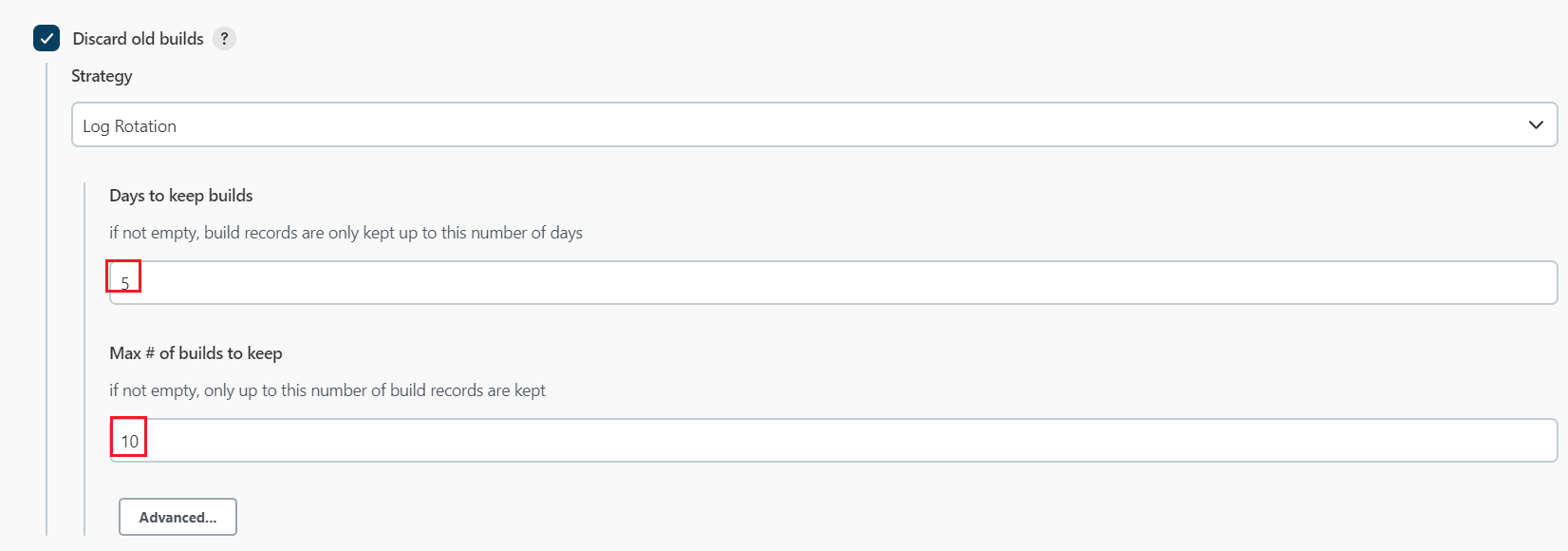The image size is (1568, 551).
Task: Click the Advanced... button
Action: coord(177,517)
